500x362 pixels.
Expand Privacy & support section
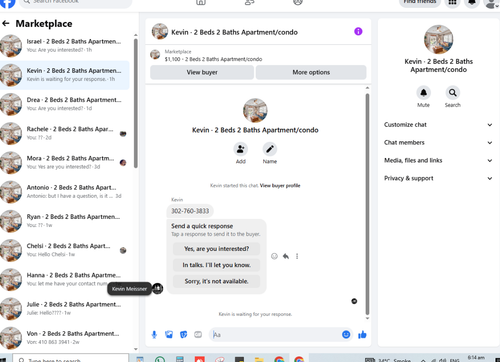click(x=438, y=178)
